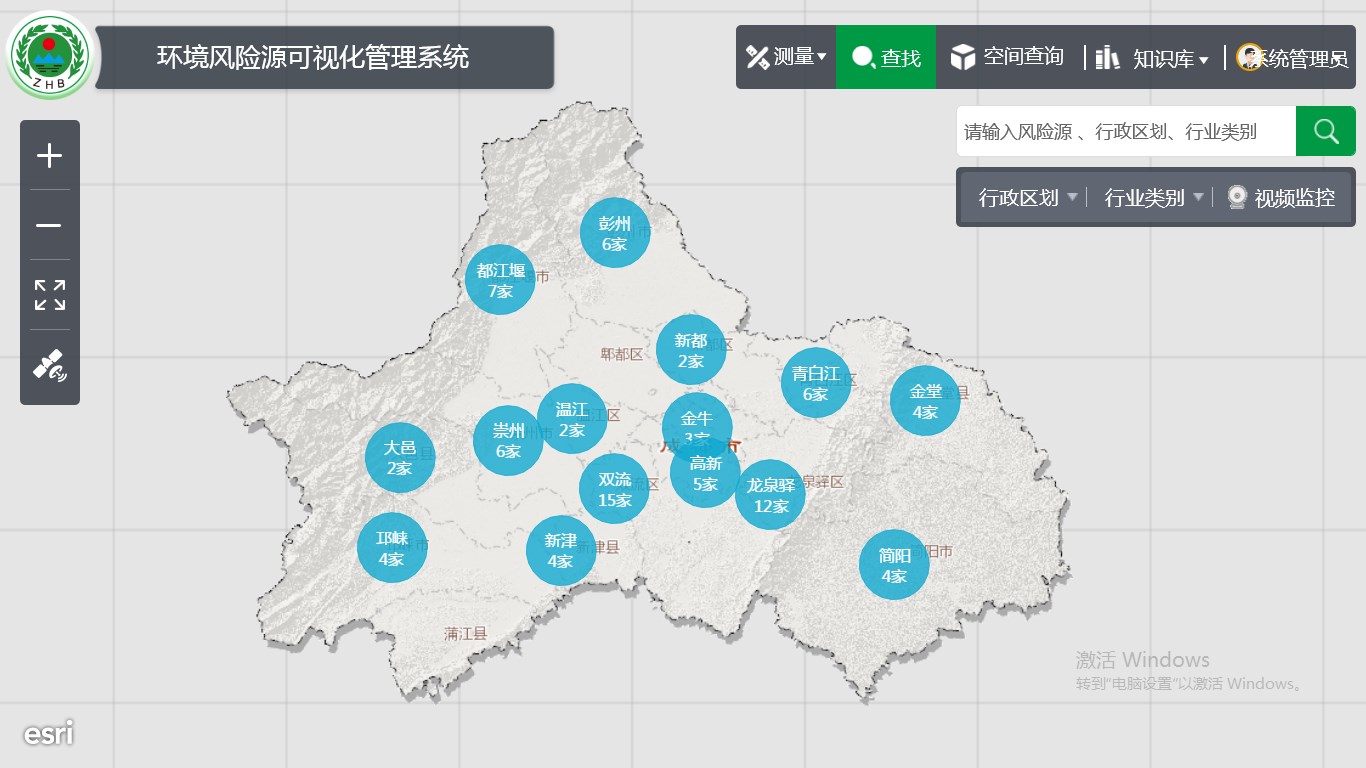Click the 郫都区 map label
Viewport: 1366px width, 768px height.
622,354
